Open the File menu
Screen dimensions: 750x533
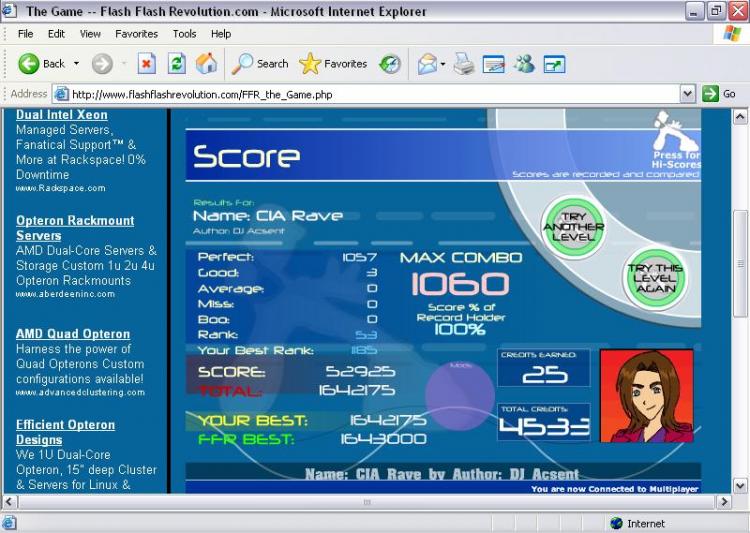(x=25, y=34)
